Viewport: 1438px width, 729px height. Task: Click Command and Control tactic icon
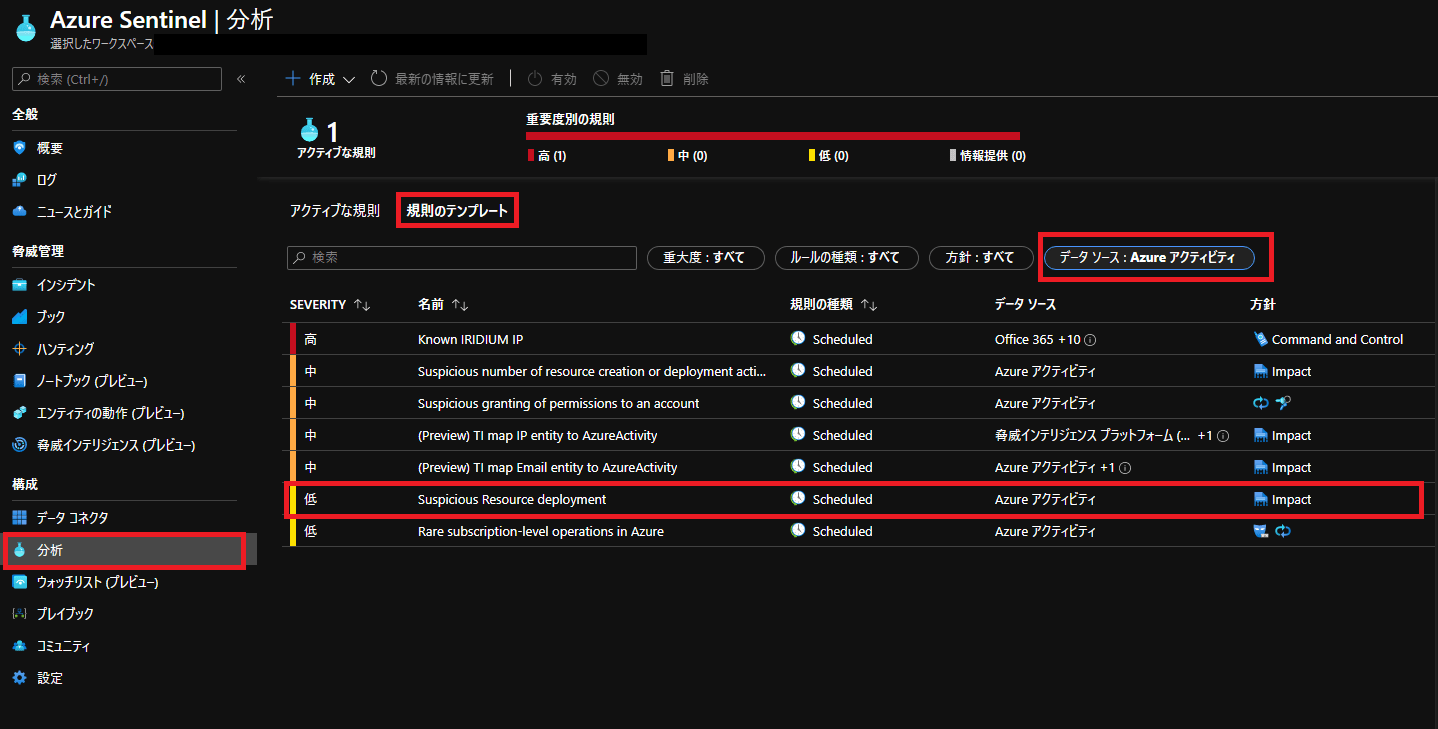pyautogui.click(x=1260, y=339)
